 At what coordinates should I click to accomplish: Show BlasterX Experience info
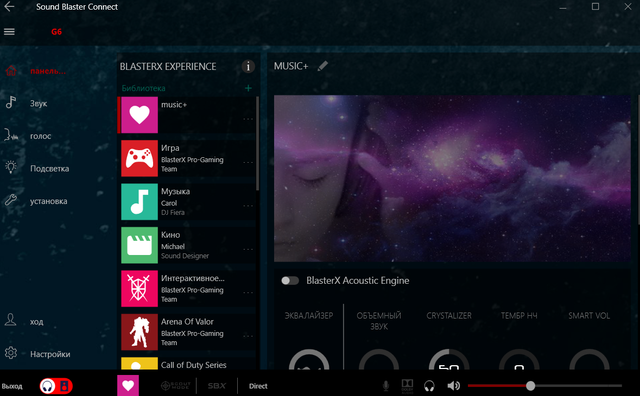pos(248,66)
